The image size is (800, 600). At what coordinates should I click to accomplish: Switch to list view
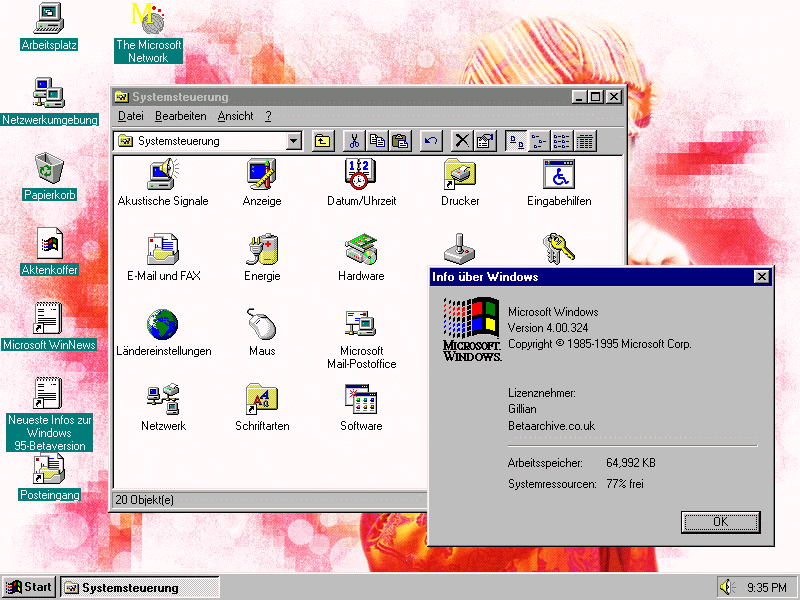pos(562,141)
